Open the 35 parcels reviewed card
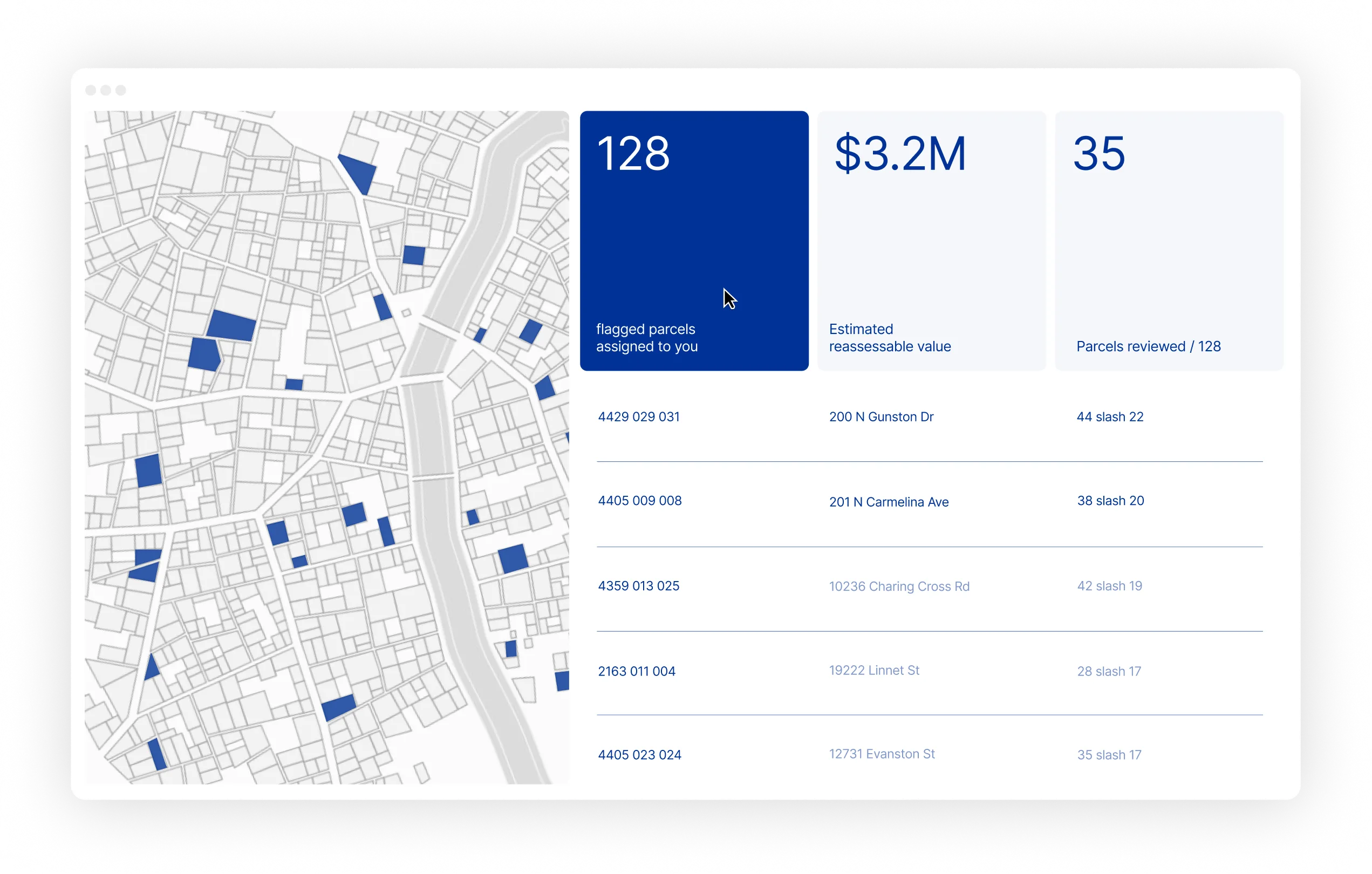1372x874 pixels. [1169, 240]
